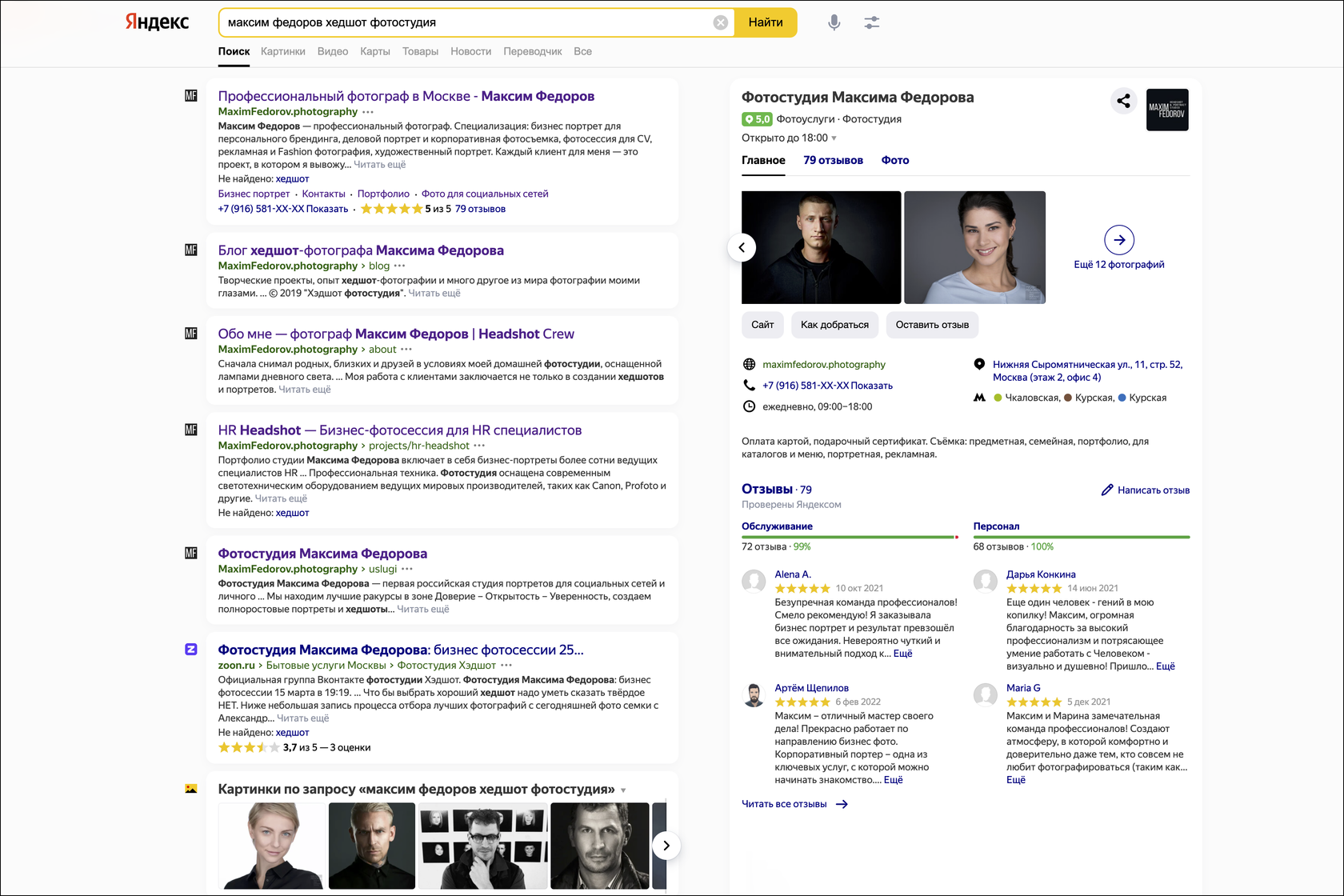Click address Нижняя Сыромятническая ул. link

[x=1087, y=371]
